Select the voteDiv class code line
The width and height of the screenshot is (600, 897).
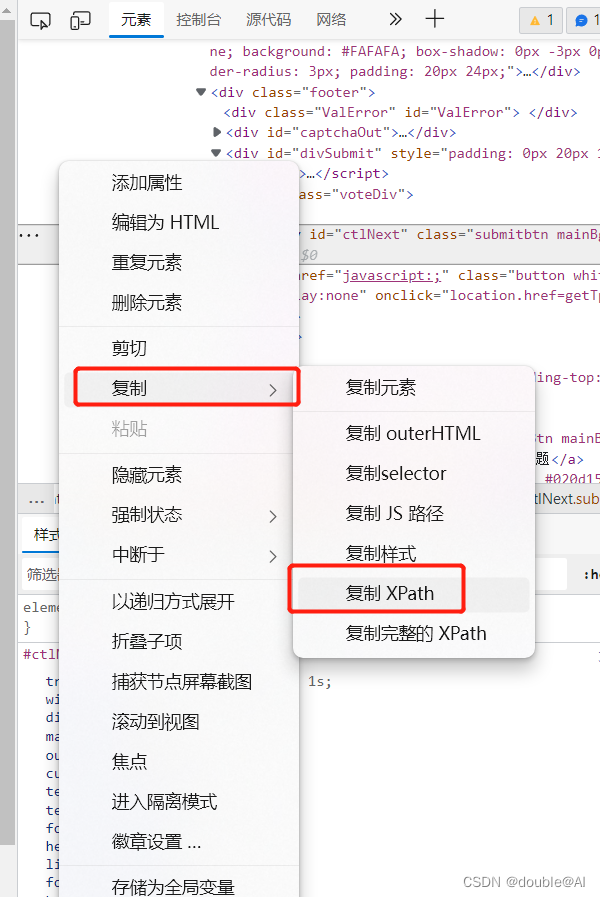pyautogui.click(x=356, y=195)
